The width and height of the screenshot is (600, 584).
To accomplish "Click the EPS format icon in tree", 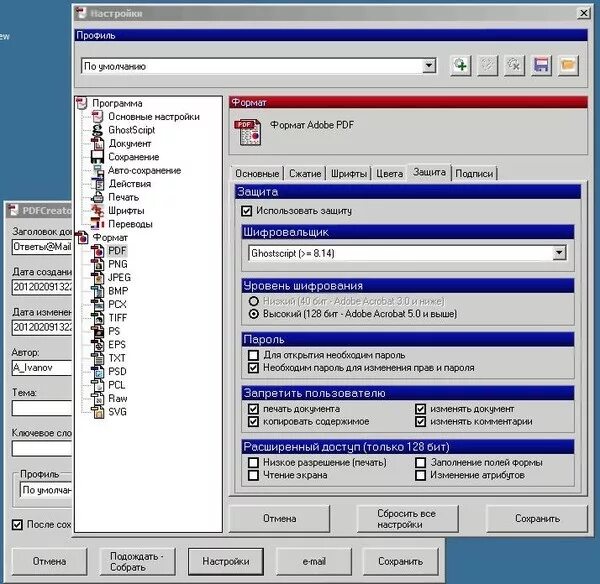I will (98, 344).
